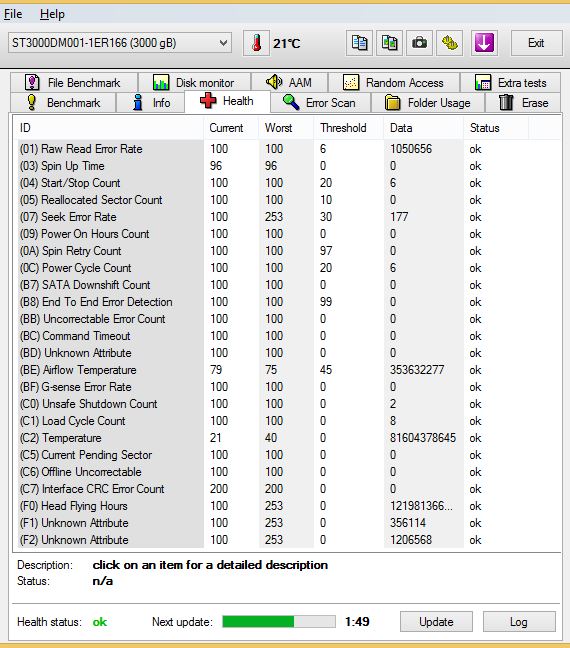Open the Help menu
This screenshot has height=648, width=570.
(x=52, y=14)
